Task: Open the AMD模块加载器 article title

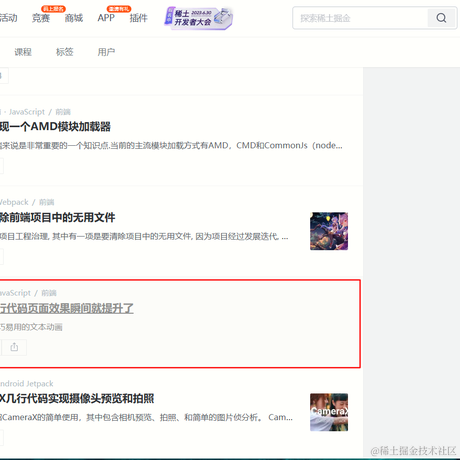Action: point(55,127)
